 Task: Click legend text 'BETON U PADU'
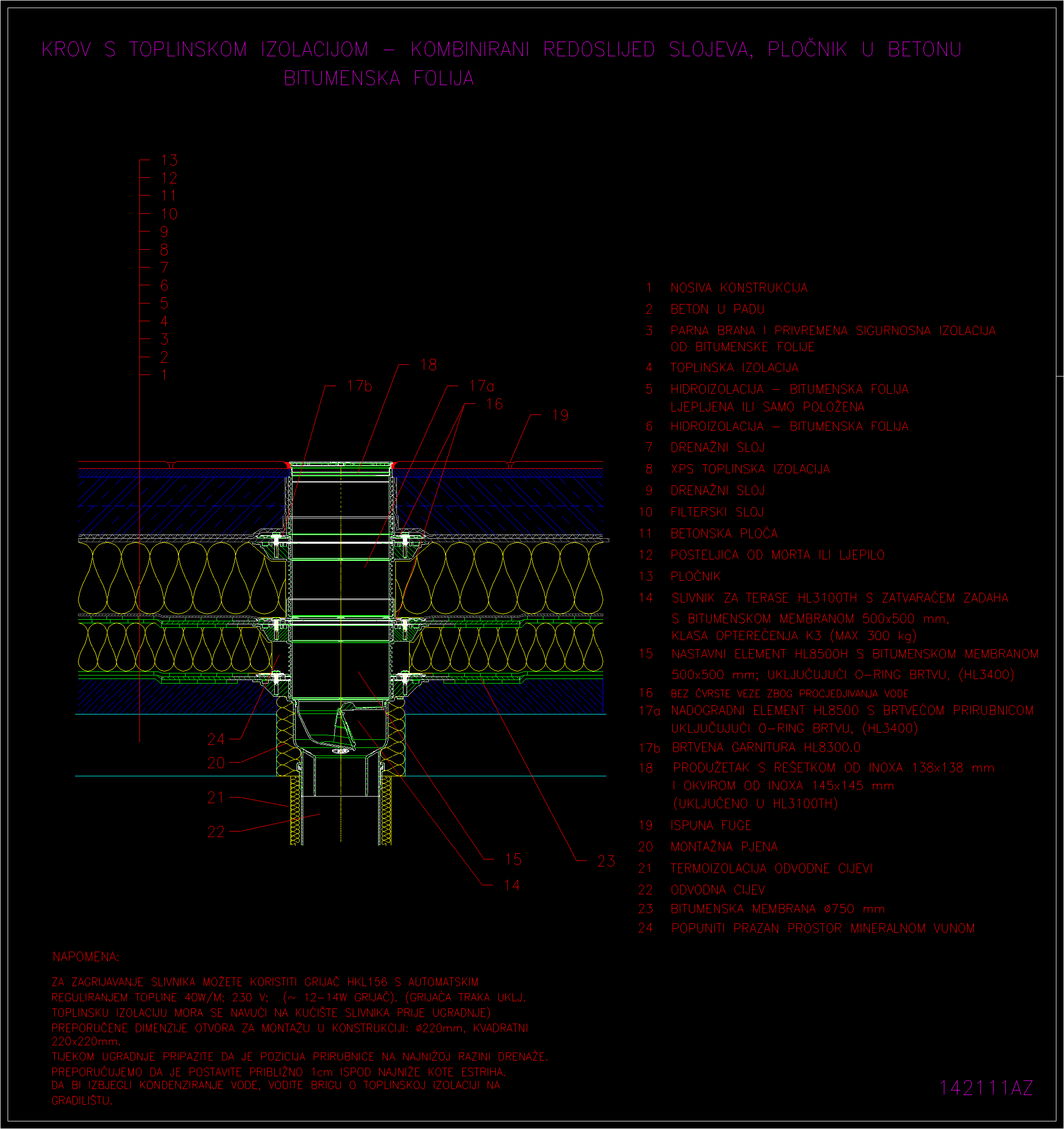coord(717,309)
